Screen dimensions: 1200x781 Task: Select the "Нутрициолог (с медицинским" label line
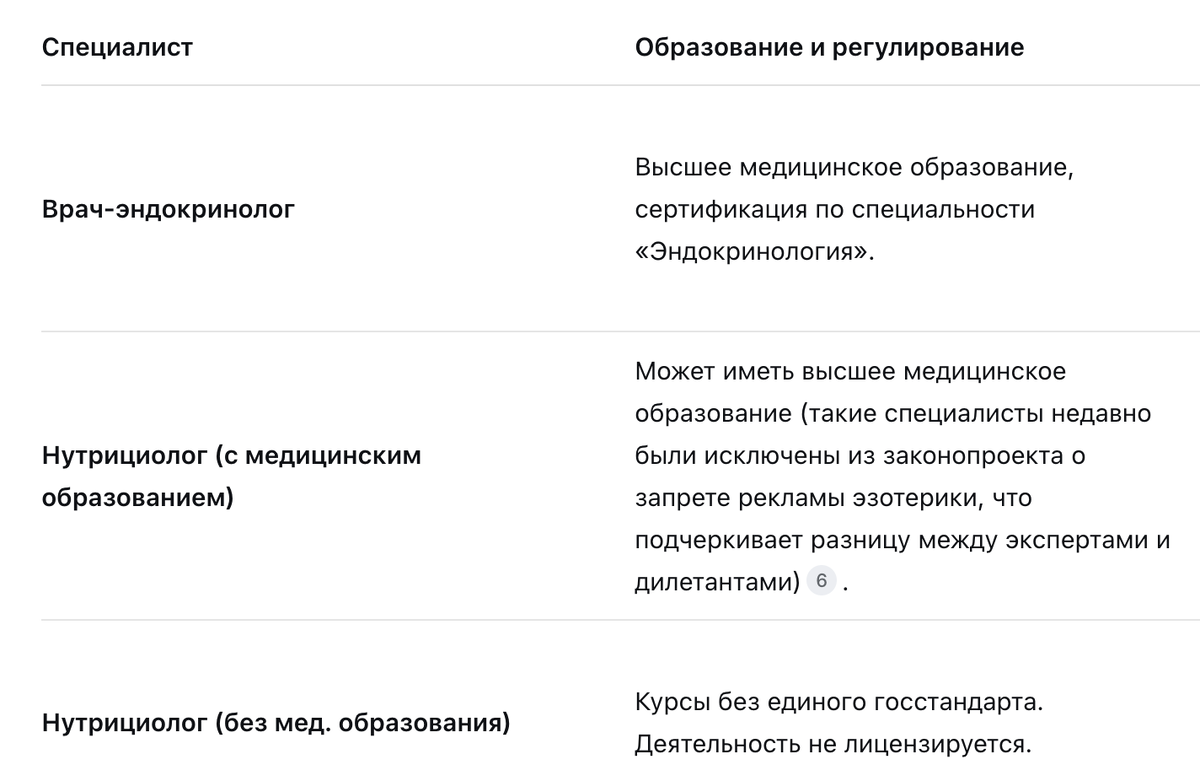point(232,456)
